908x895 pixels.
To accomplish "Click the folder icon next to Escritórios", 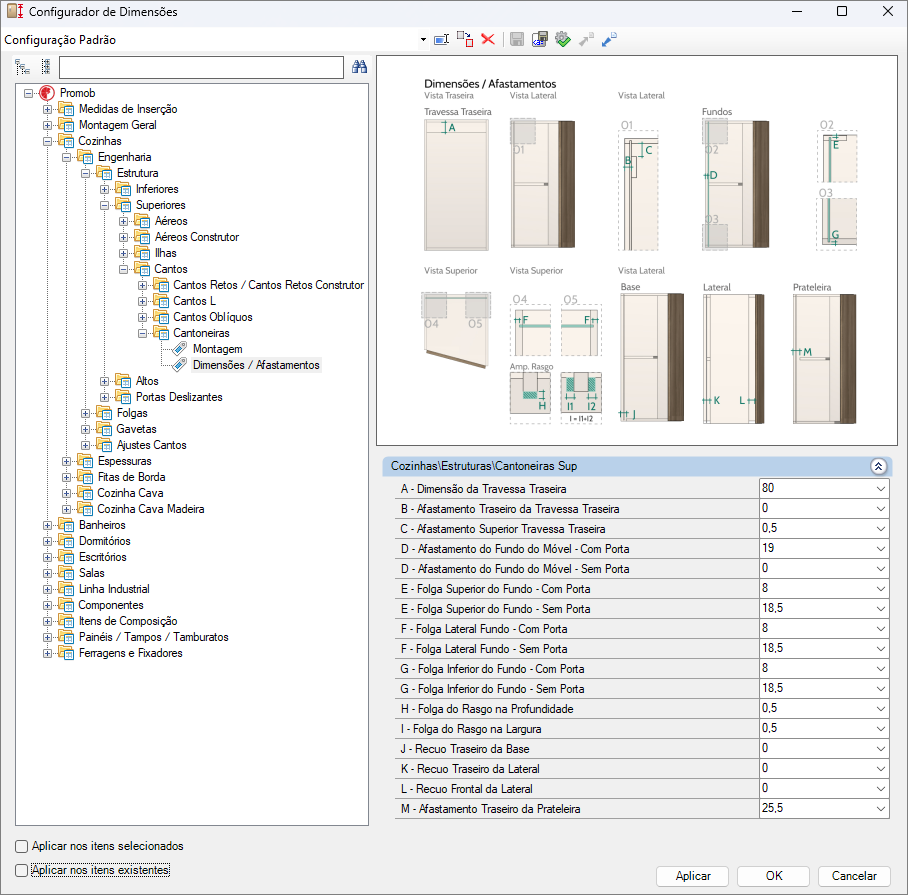I will coord(66,557).
